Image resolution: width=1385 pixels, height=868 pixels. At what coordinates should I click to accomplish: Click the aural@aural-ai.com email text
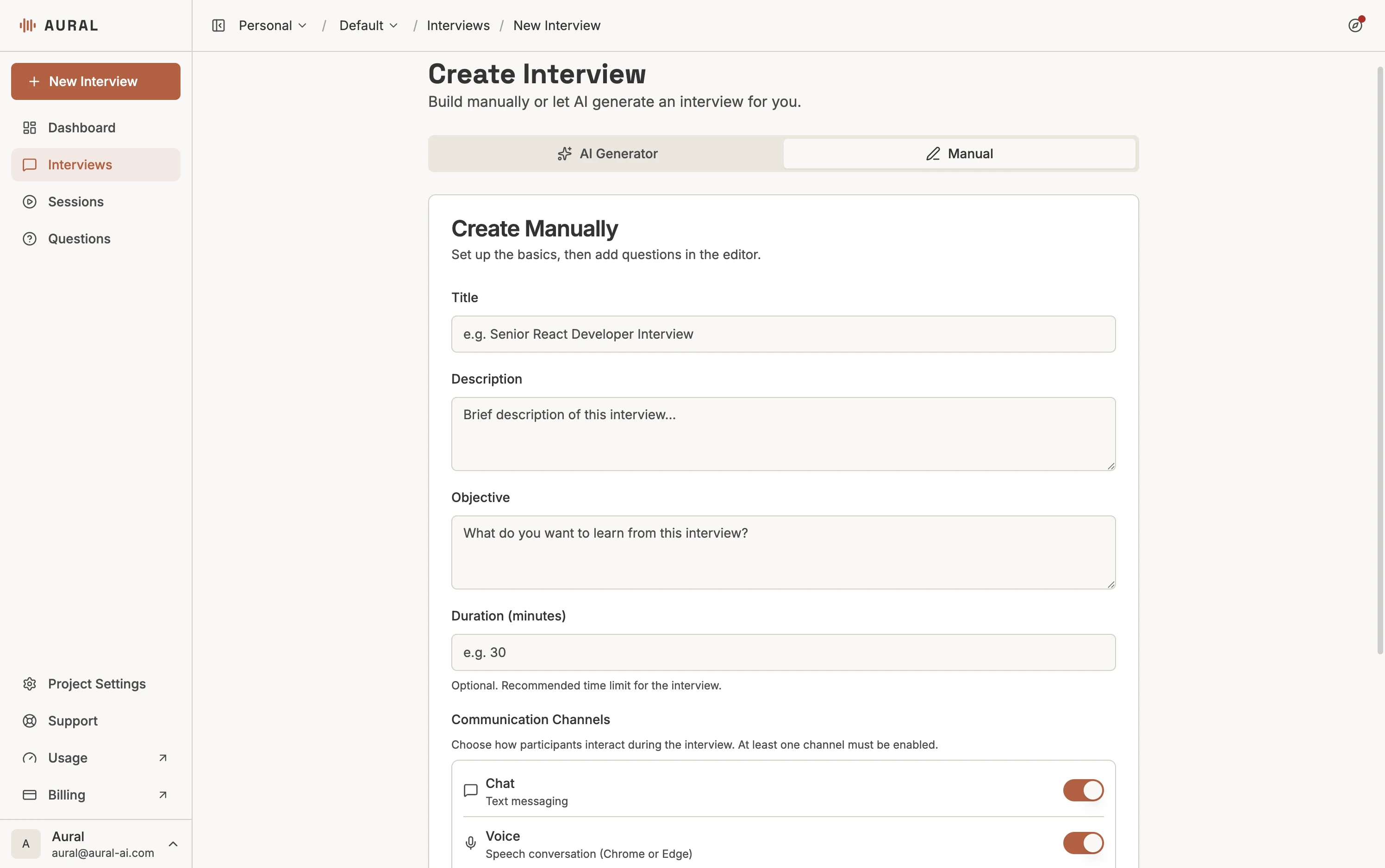[103, 853]
